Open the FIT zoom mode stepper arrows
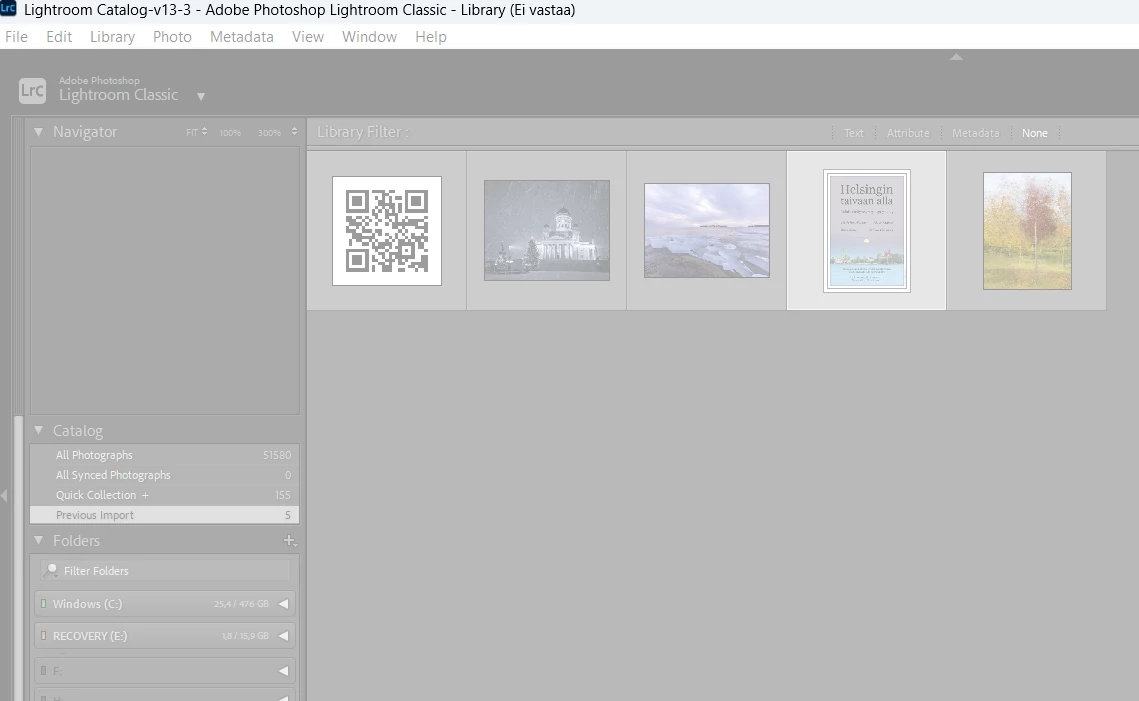1139x701 pixels. coord(205,131)
